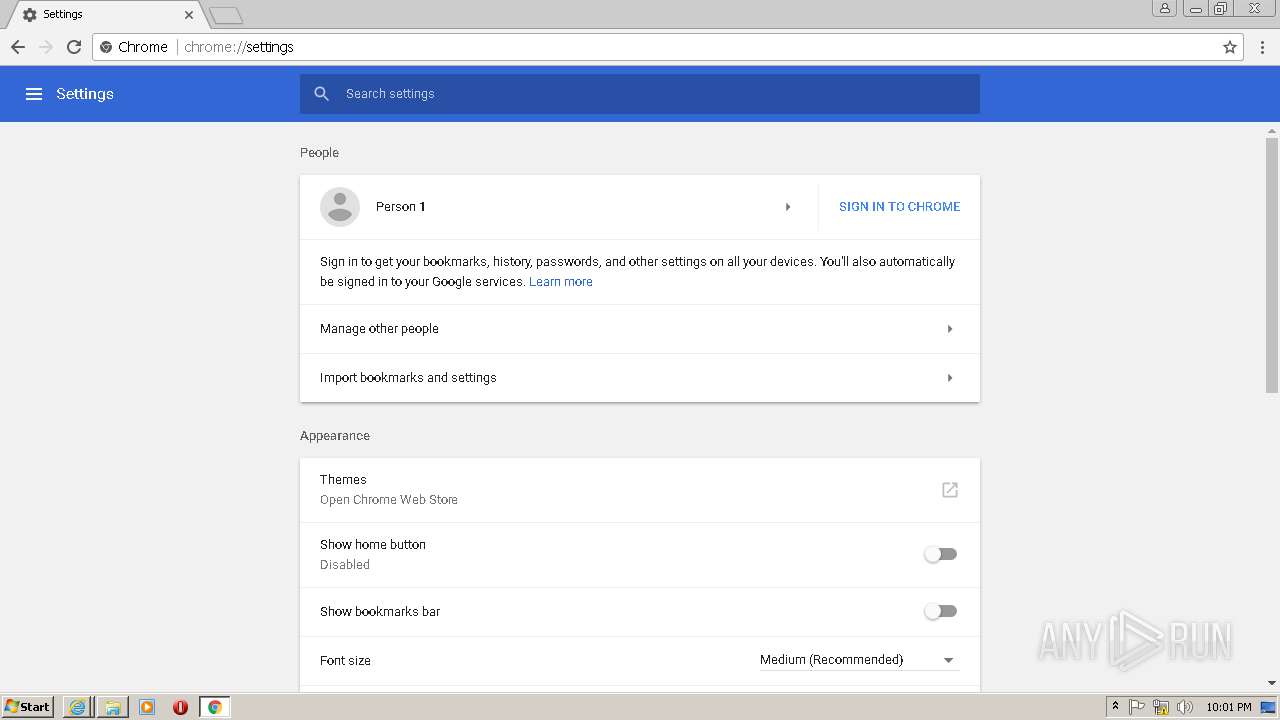The width and height of the screenshot is (1280, 720).
Task: Click the Settings title in the blue header
Action: point(85,94)
